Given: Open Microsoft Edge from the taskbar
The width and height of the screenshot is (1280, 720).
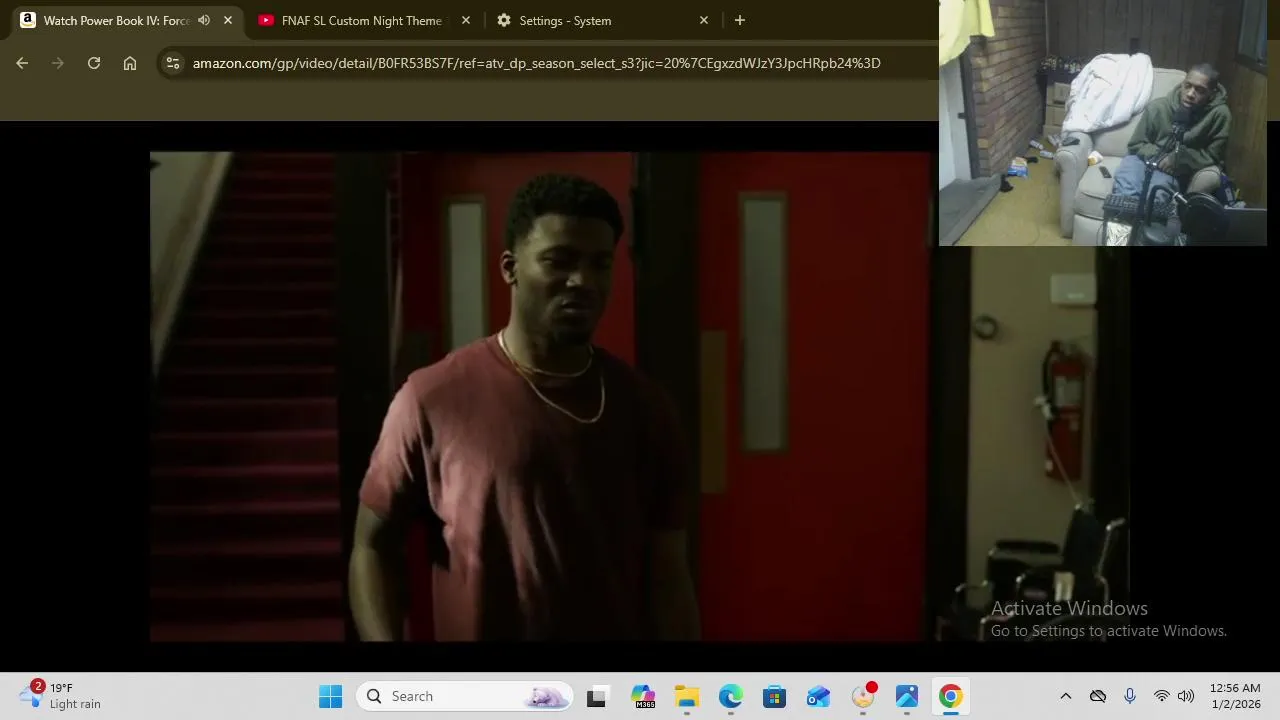Looking at the screenshot, I should (x=731, y=696).
